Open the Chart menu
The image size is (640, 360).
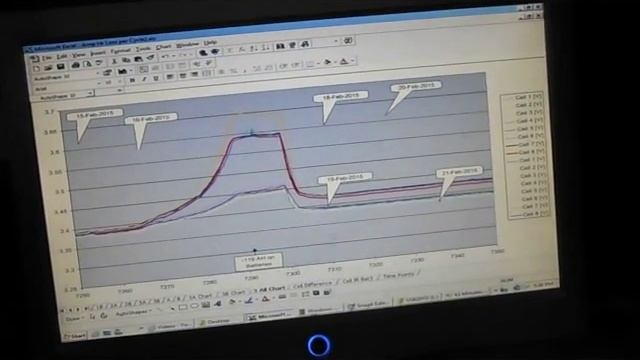[164, 47]
